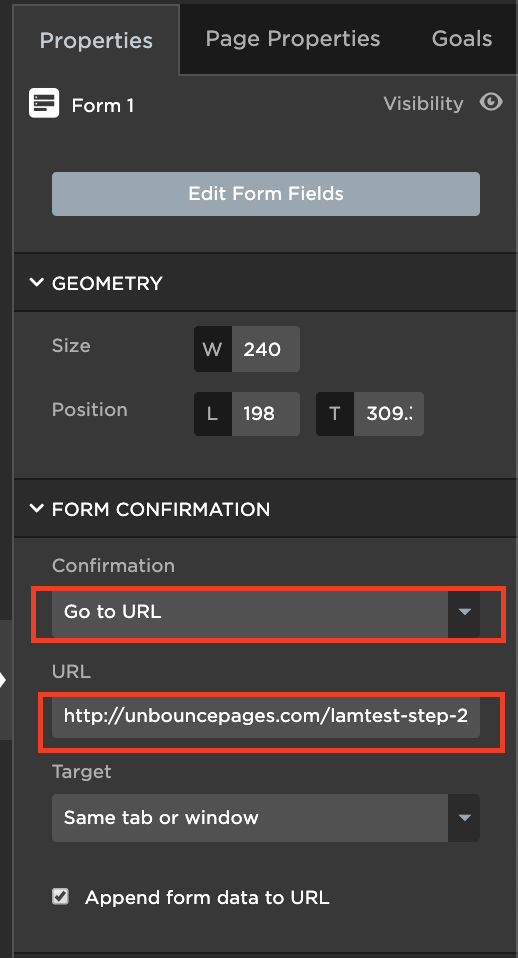Click the width size field showing 240

(x=266, y=349)
